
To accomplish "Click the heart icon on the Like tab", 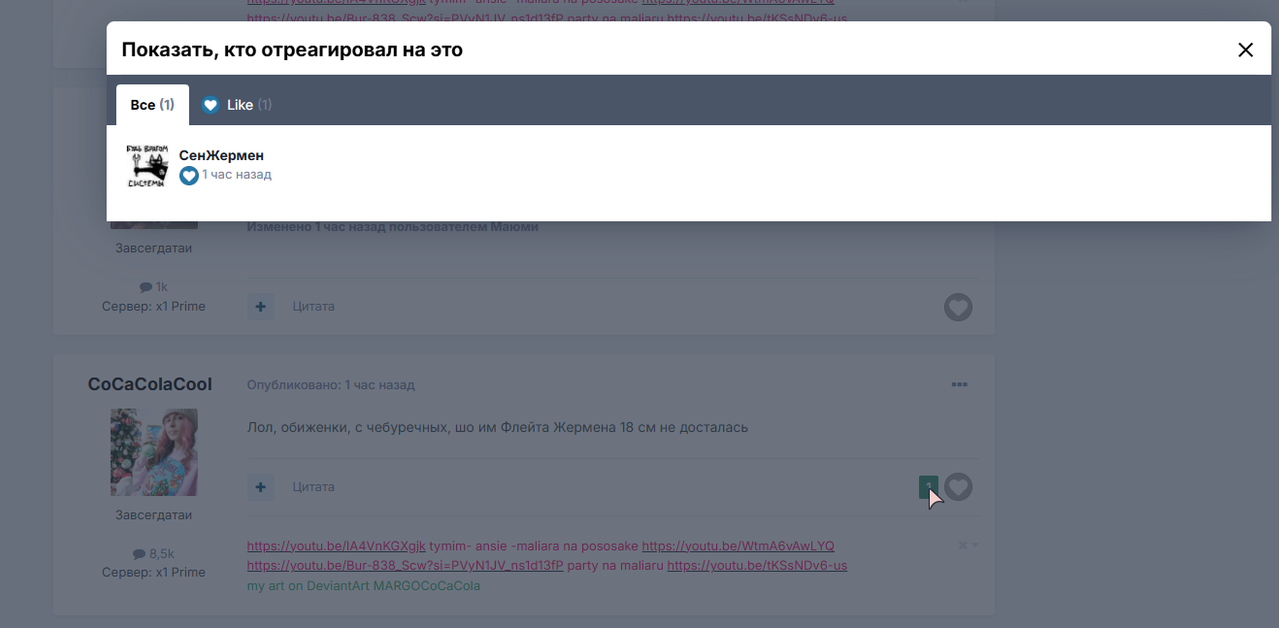I will click(x=210, y=105).
